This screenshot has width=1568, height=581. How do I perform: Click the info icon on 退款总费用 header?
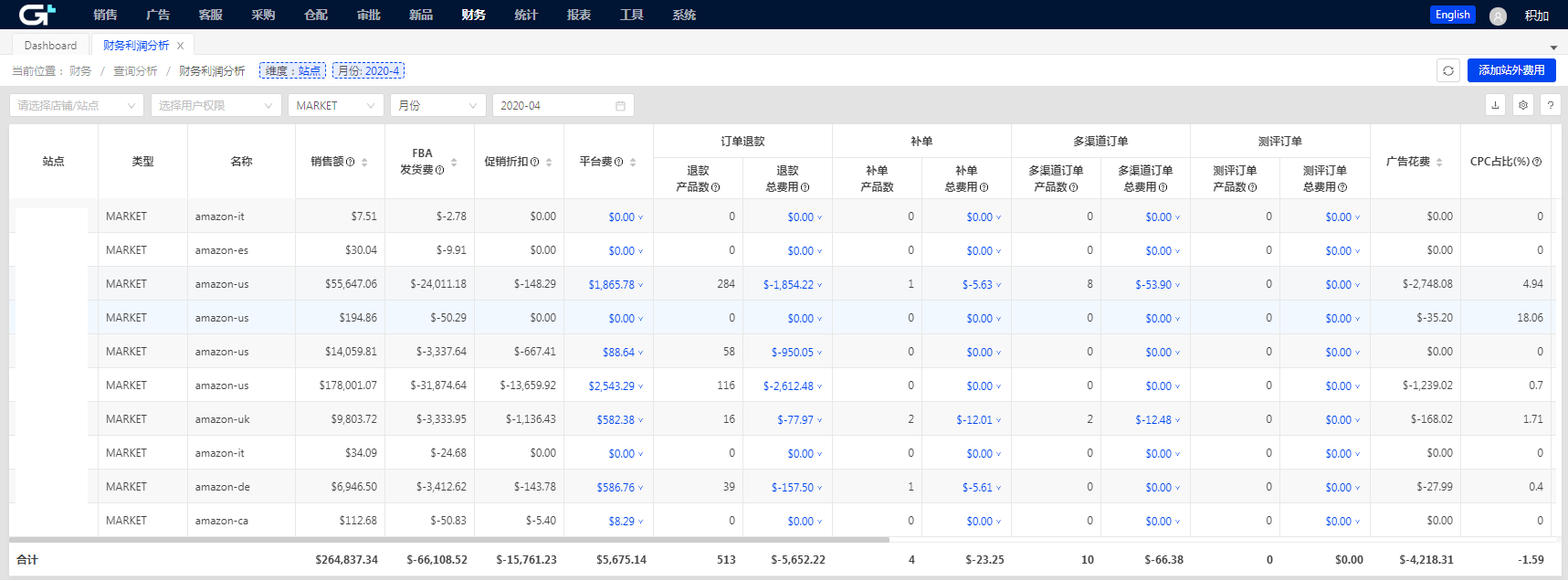point(805,187)
